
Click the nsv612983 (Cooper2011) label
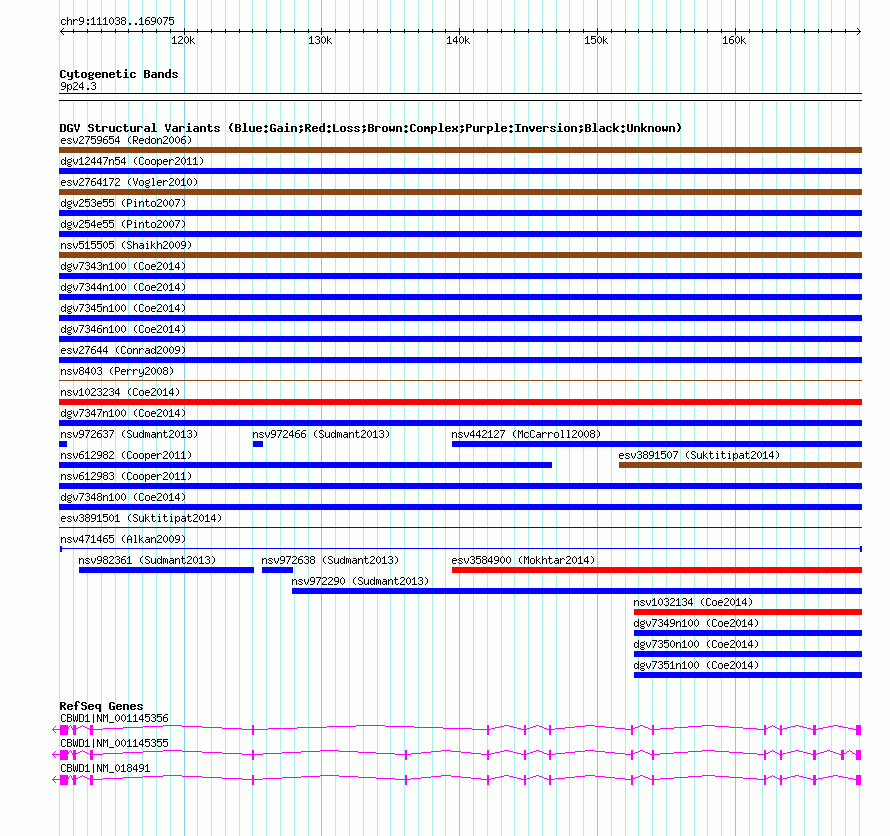point(126,476)
